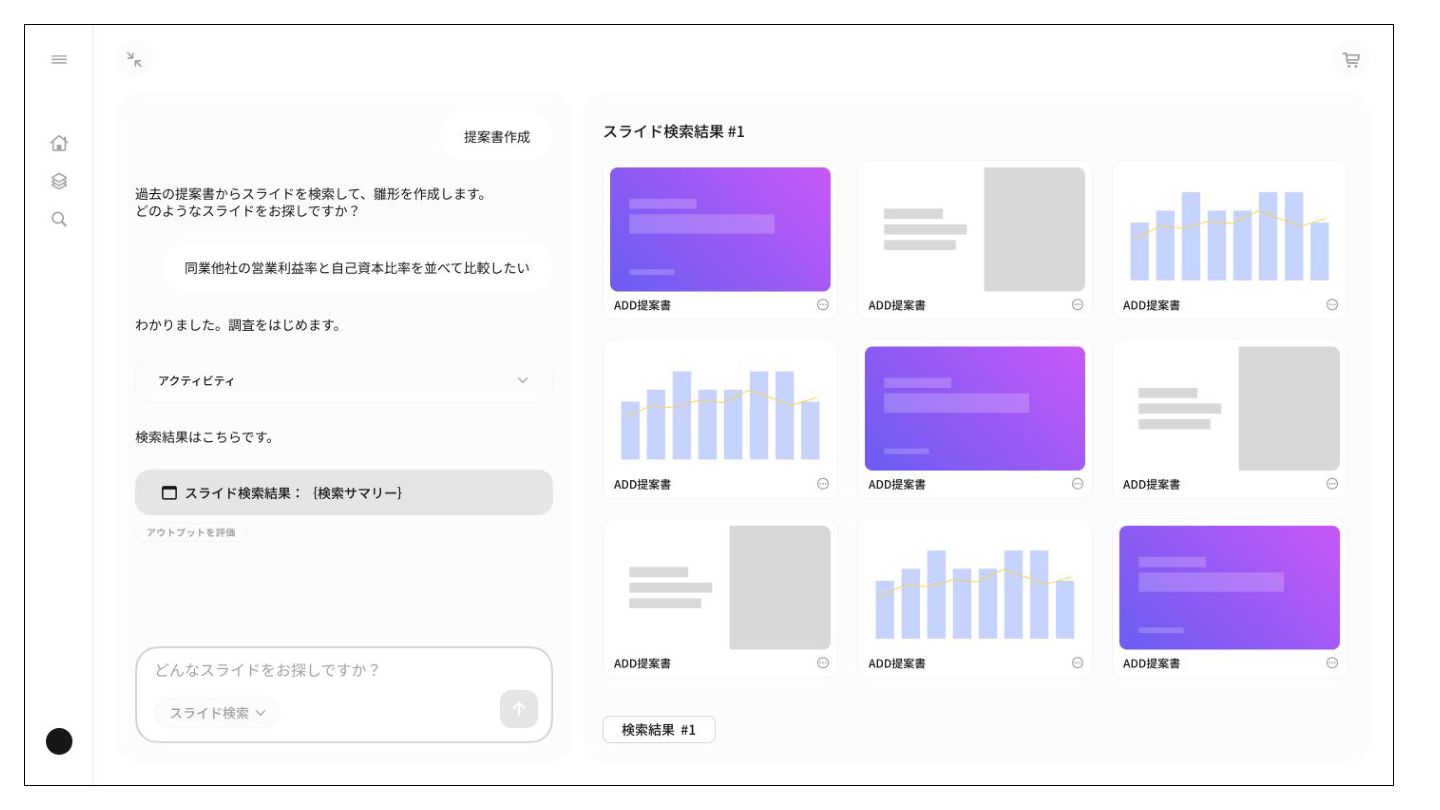Open more options for top-row text-and-image slide card

1077,305
